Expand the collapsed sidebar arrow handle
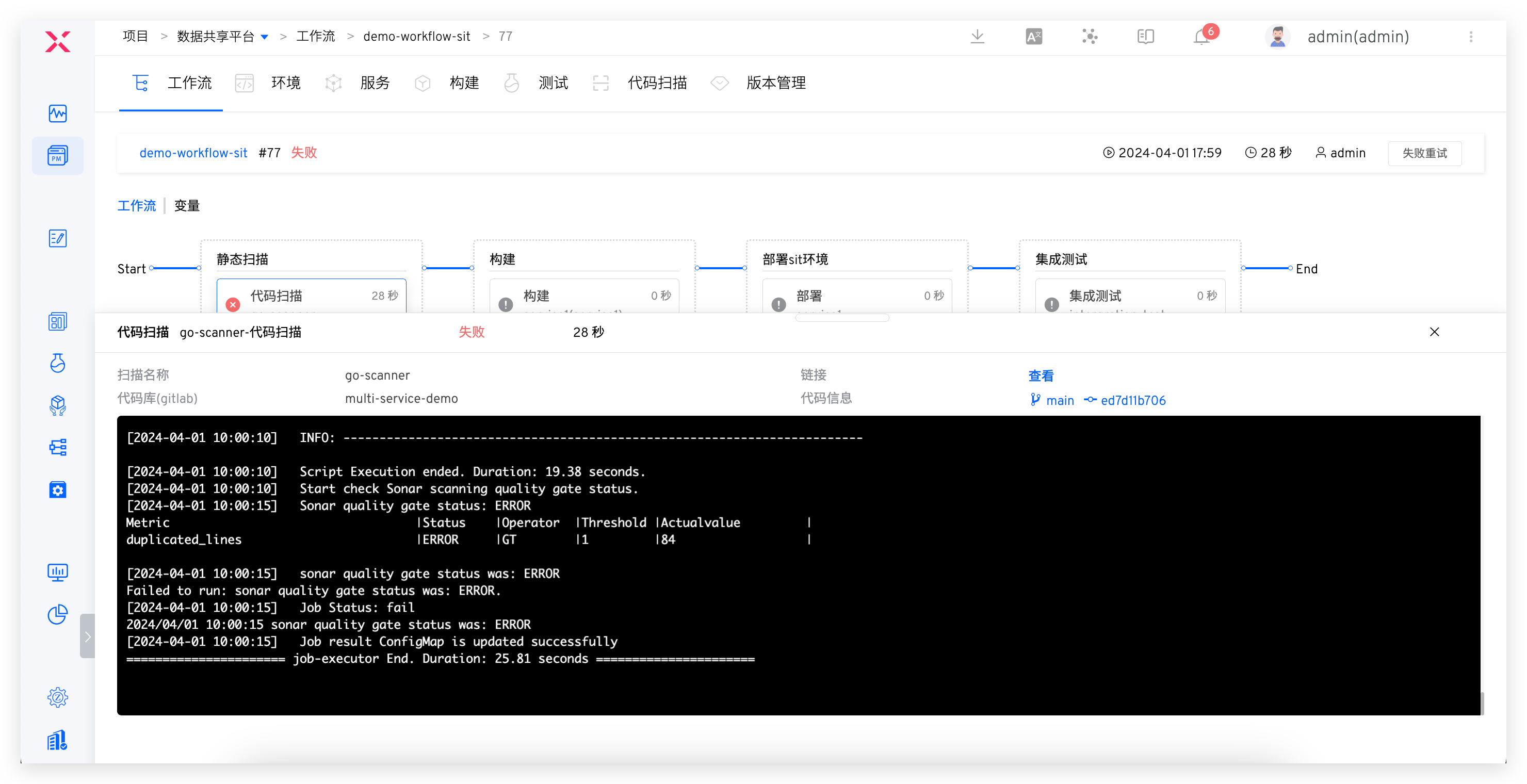 [x=87, y=636]
